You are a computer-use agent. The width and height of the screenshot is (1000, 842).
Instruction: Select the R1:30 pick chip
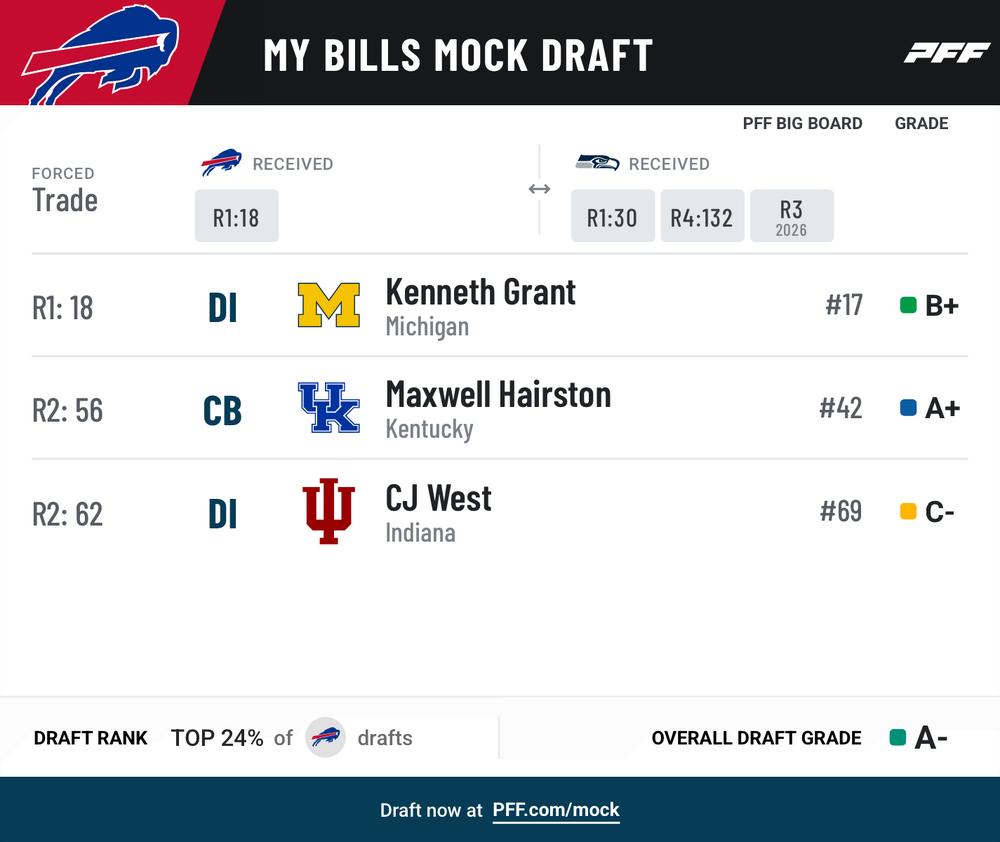(x=613, y=216)
